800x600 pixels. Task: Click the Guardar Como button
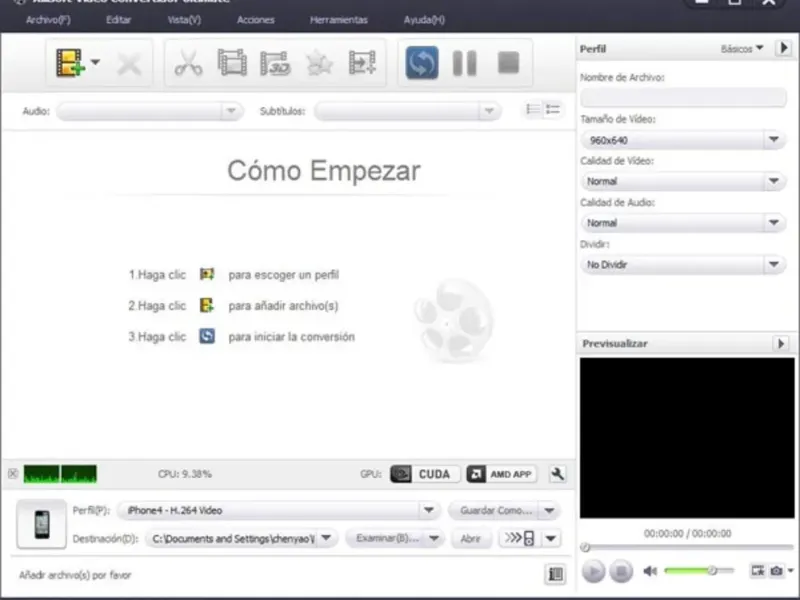pyautogui.click(x=494, y=510)
